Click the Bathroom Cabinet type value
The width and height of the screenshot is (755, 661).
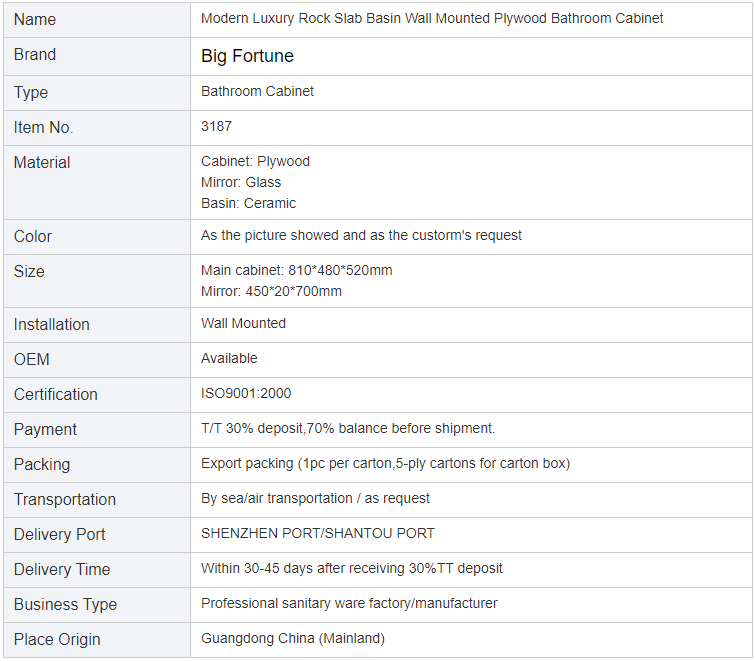(257, 91)
